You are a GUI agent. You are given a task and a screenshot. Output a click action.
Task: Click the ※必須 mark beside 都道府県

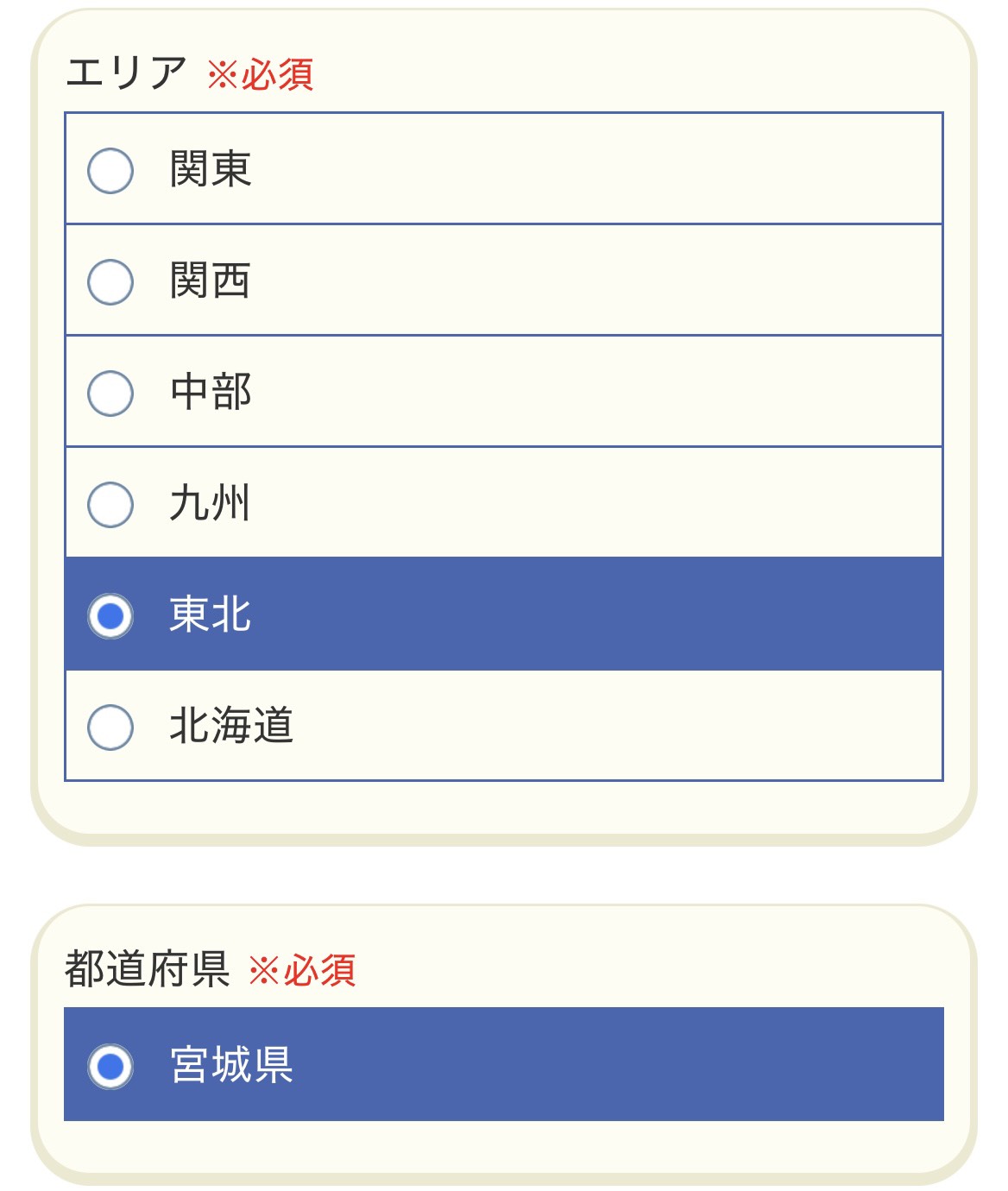click(x=302, y=971)
